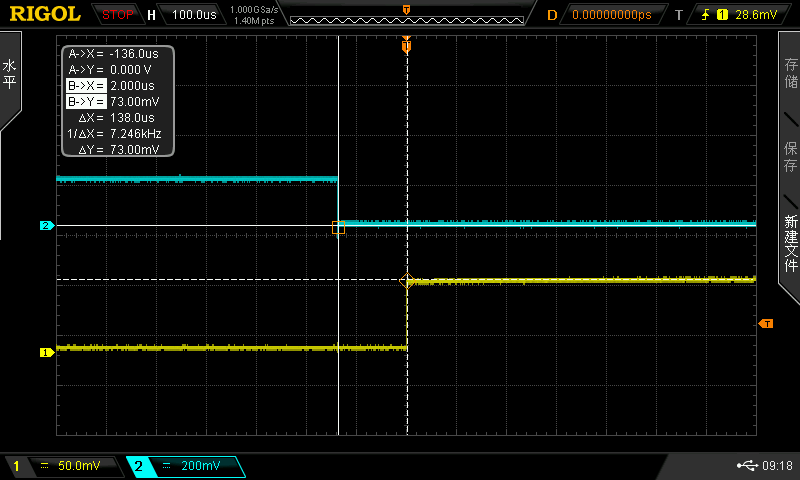Open the 水平 tab on left side
Screen dimensions: 800x480
tap(10, 75)
